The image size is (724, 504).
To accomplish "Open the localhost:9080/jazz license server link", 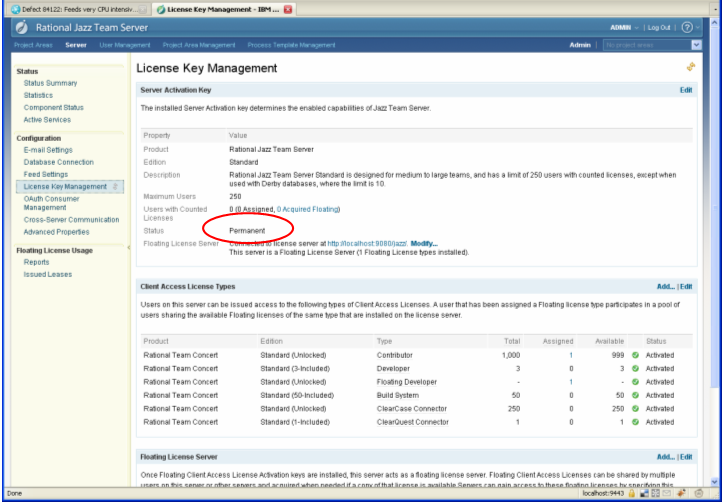I will pos(367,244).
